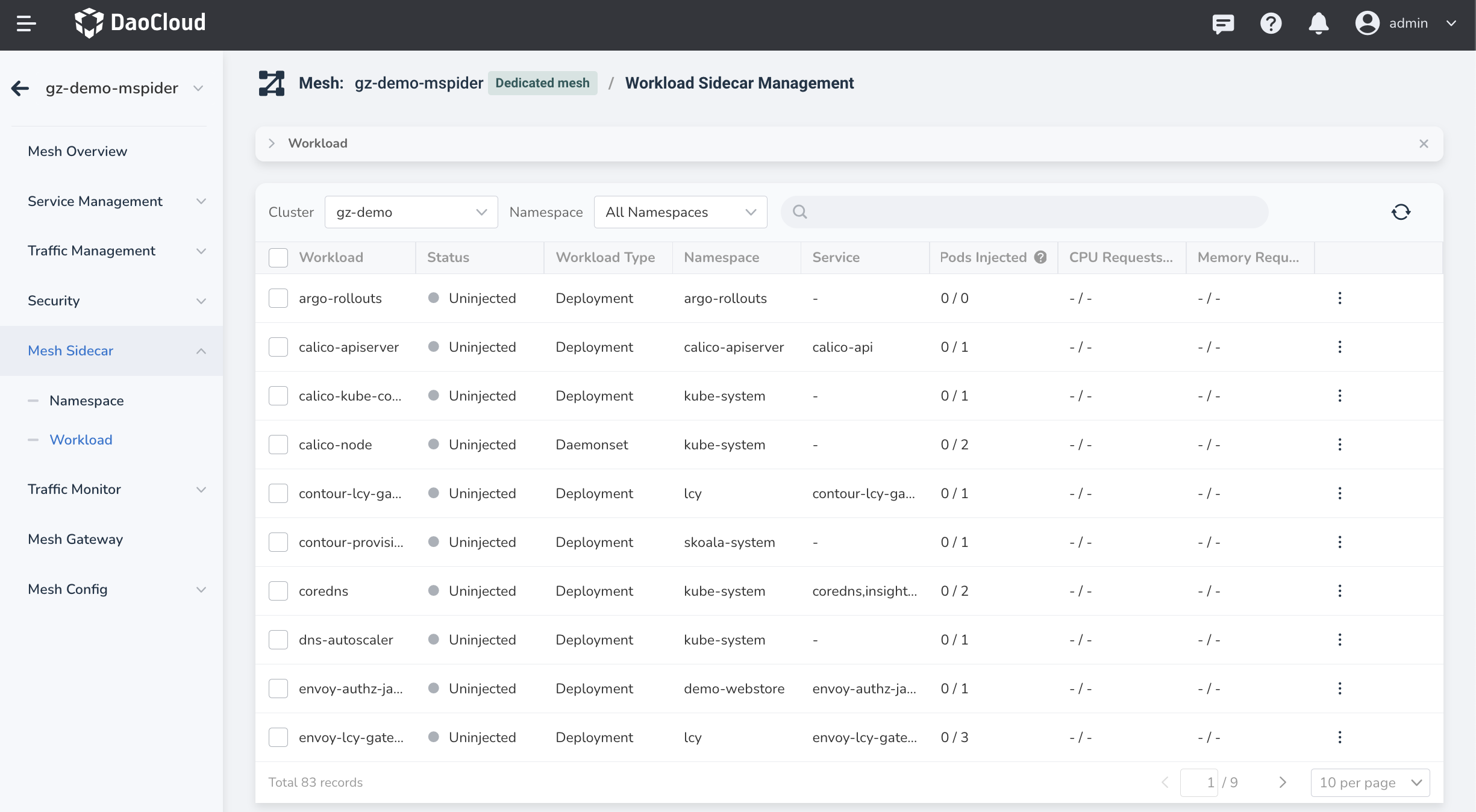The image size is (1476, 812).
Task: Click the demo-webstore namespace cell
Action: point(734,689)
